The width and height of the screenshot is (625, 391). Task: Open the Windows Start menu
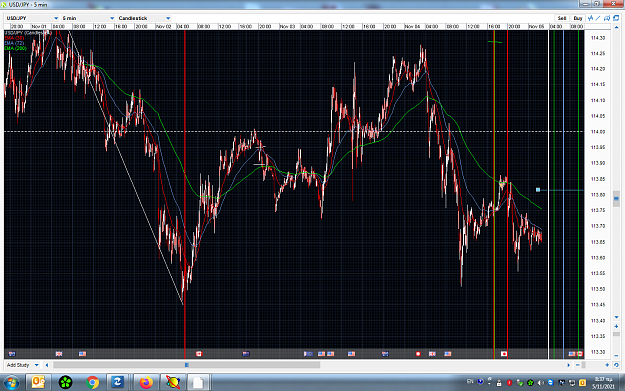coord(11,383)
